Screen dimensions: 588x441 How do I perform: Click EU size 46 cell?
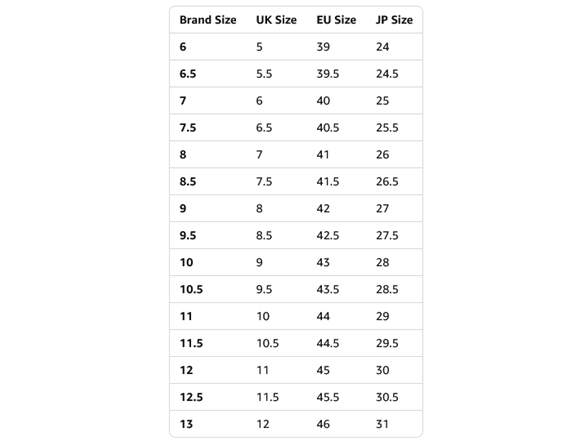click(x=323, y=424)
